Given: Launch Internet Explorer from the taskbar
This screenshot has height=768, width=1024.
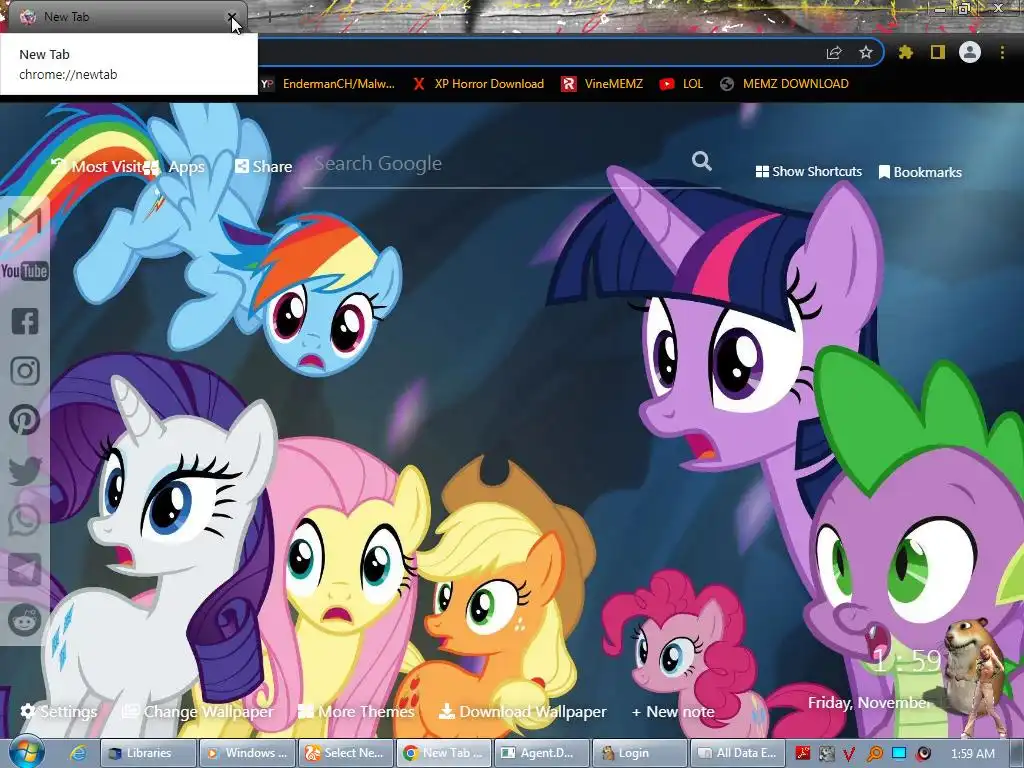Looking at the screenshot, I should tap(78, 753).
